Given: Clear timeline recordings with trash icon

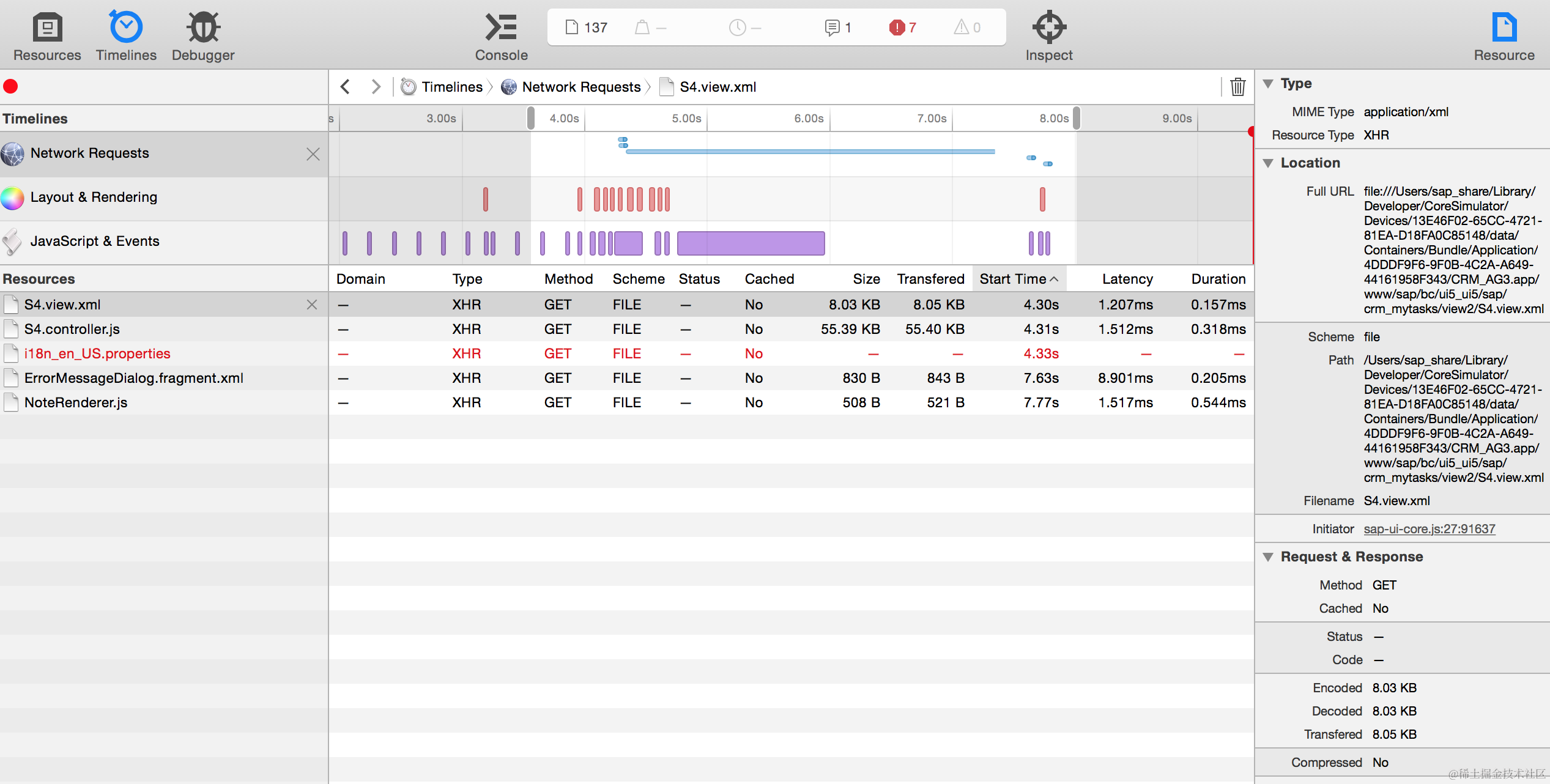Looking at the screenshot, I should click(x=1237, y=87).
